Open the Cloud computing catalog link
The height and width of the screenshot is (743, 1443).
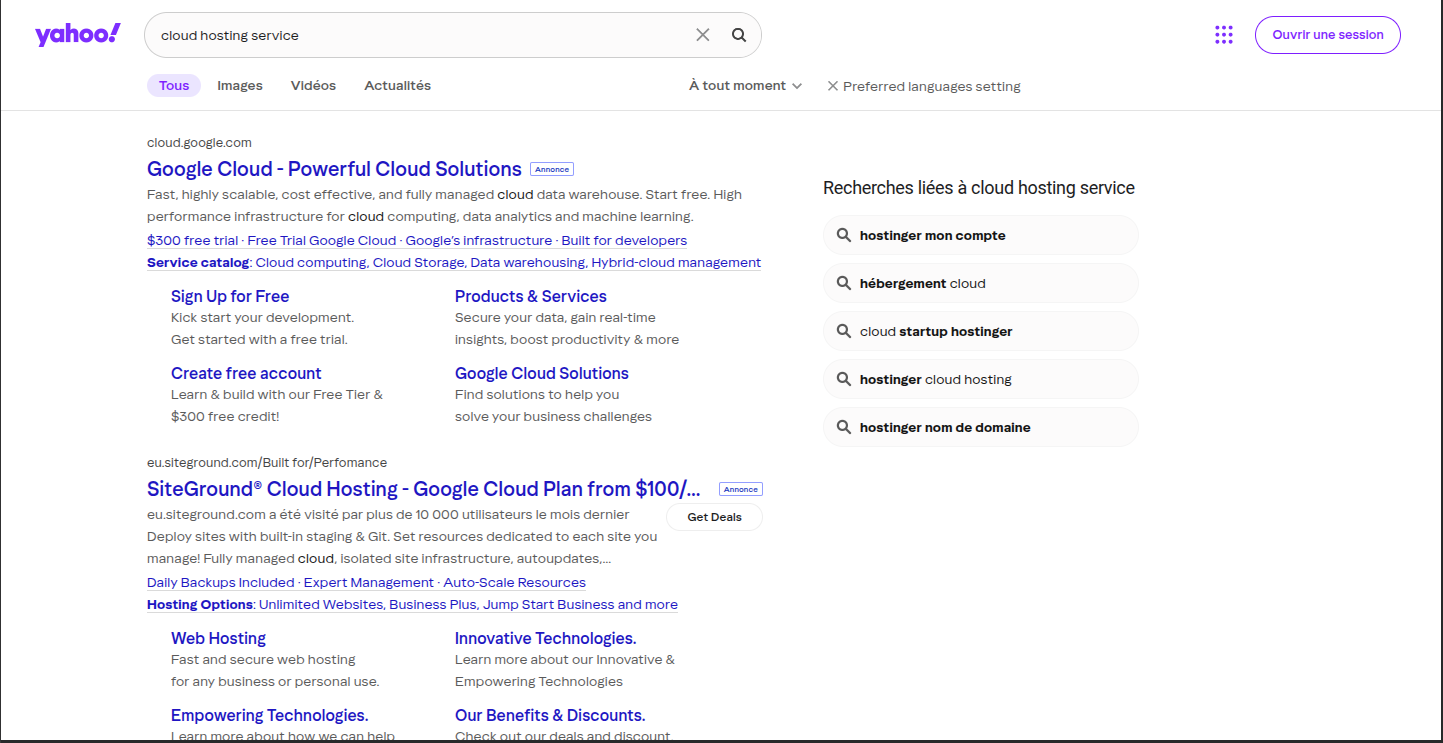click(x=311, y=262)
